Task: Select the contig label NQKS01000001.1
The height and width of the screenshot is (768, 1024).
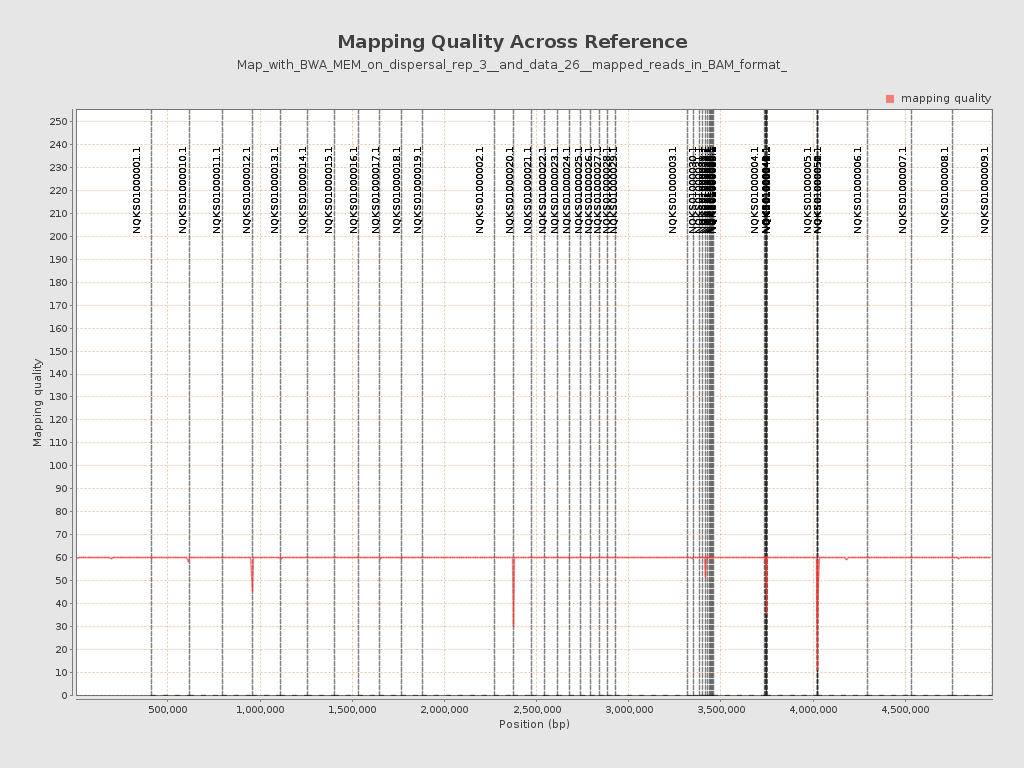Action: [134, 190]
